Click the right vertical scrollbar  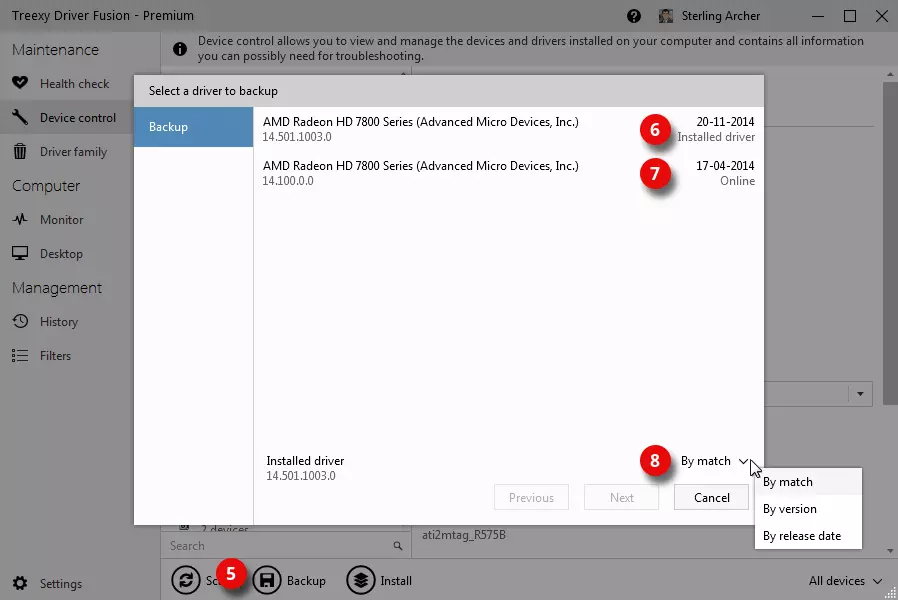click(x=890, y=243)
